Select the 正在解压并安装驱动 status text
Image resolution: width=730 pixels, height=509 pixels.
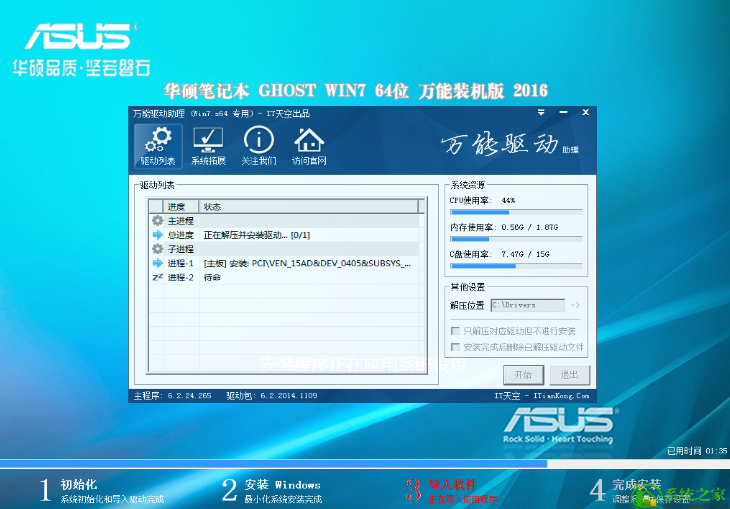click(x=257, y=235)
